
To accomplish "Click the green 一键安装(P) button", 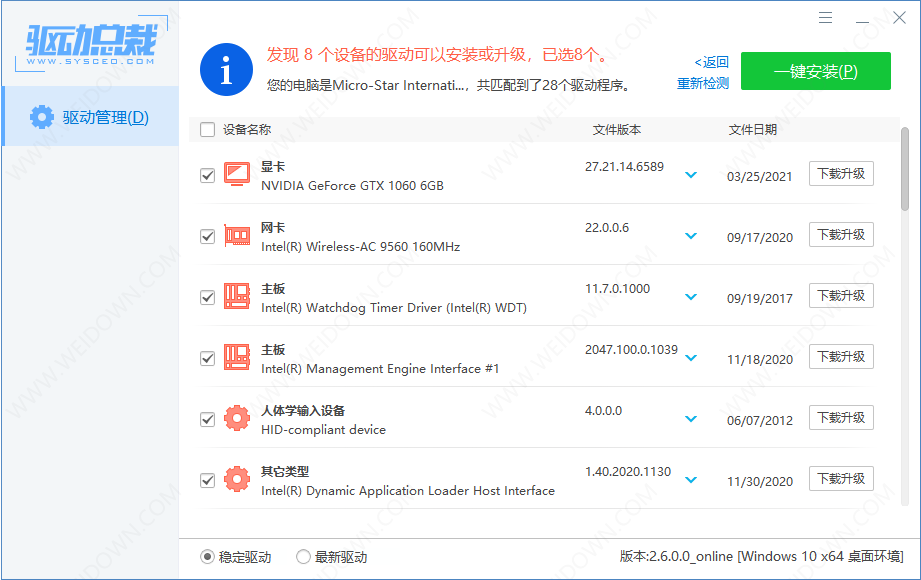I will coord(815,71).
